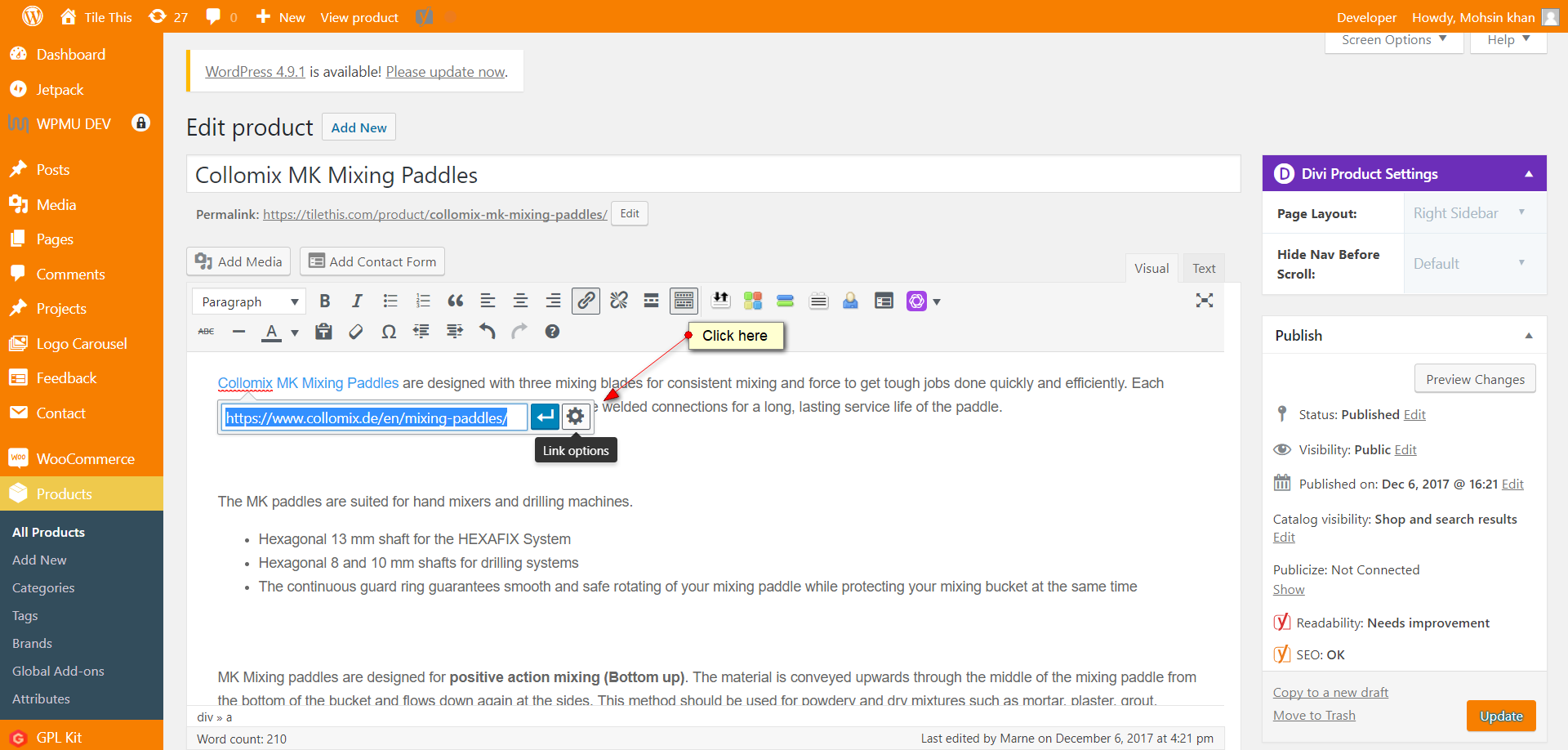The image size is (1568, 750).
Task: Apply blockquote formatting
Action: (456, 301)
